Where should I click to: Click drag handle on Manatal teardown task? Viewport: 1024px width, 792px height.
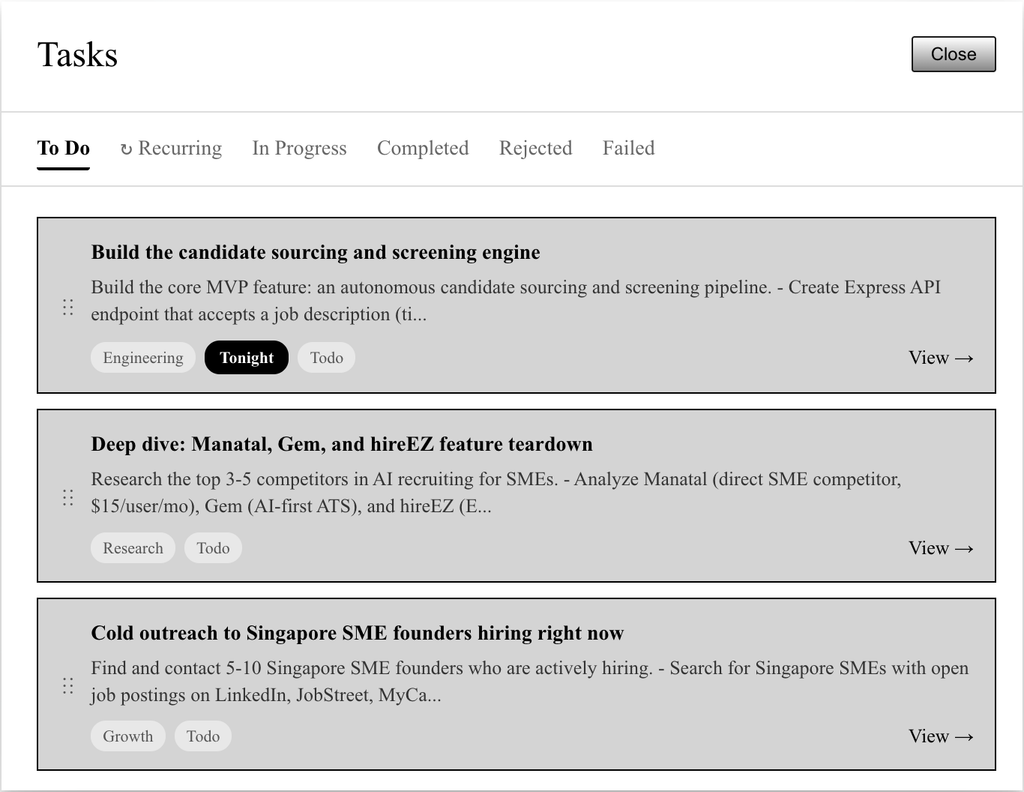[68, 497]
